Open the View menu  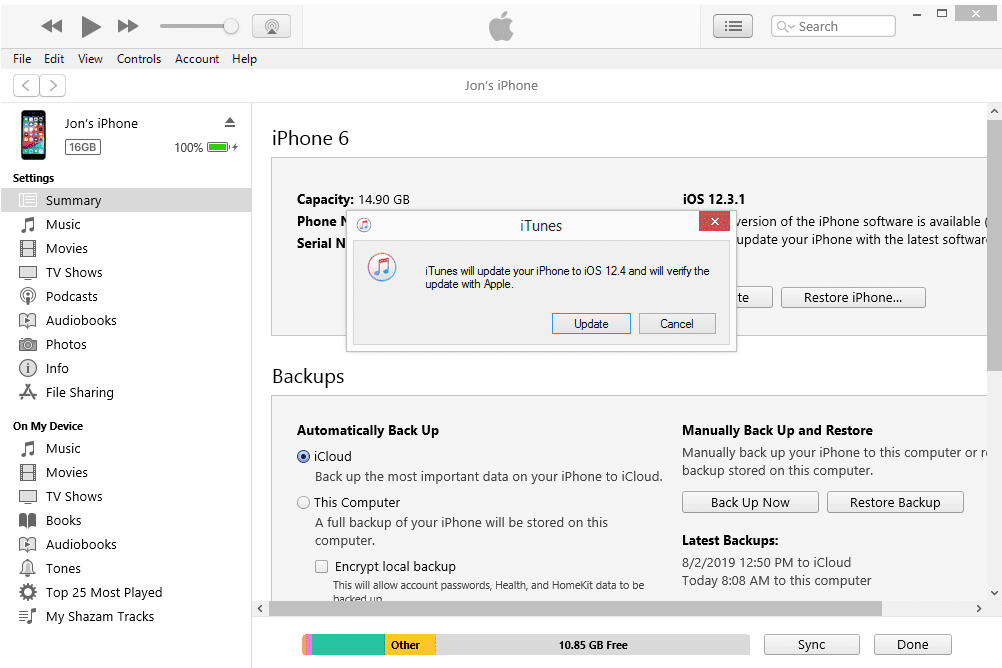point(90,59)
